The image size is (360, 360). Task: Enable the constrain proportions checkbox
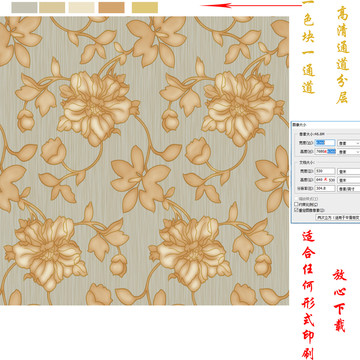tap(296, 204)
